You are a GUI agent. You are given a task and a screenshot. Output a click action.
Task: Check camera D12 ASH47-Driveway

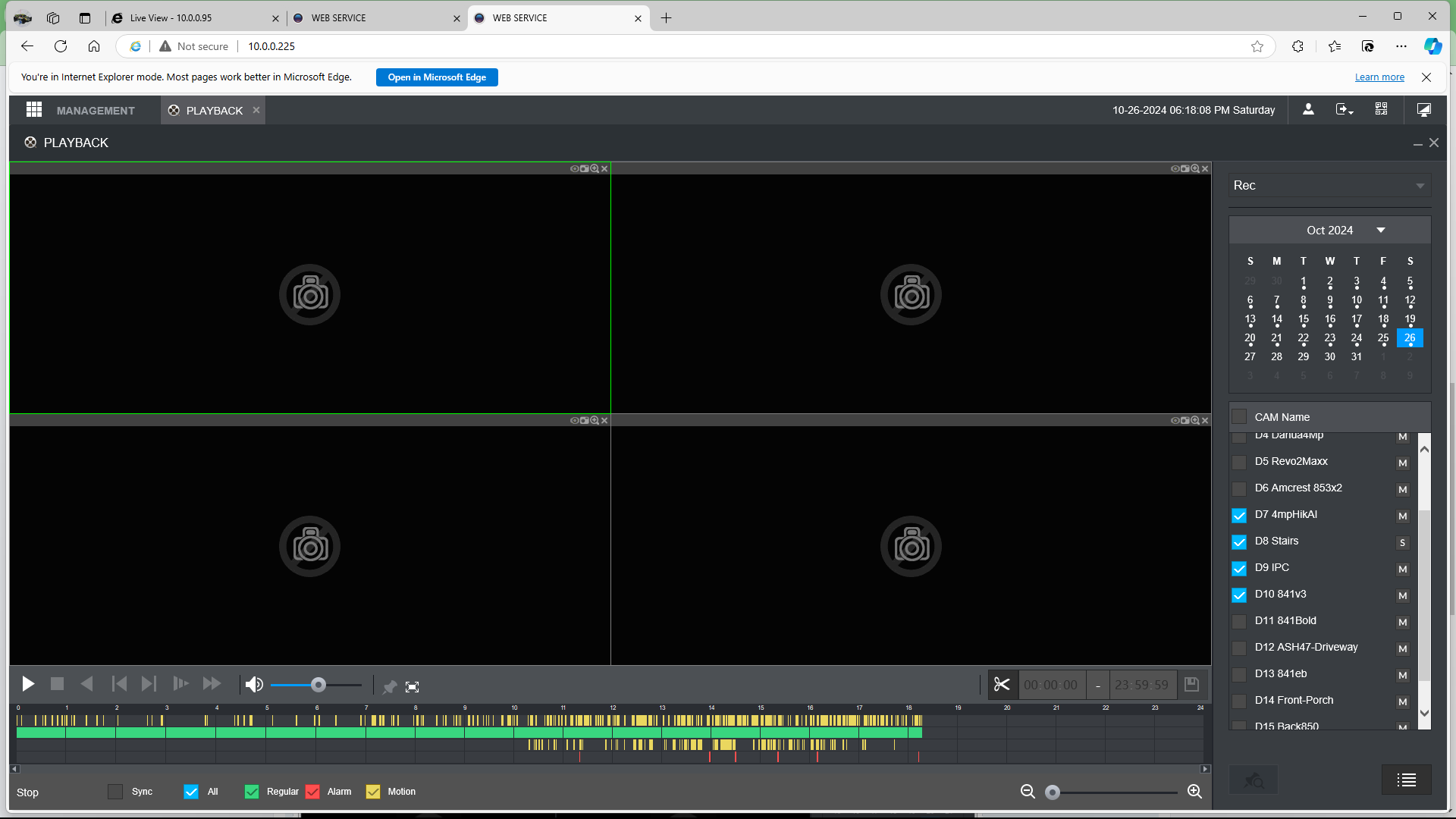click(x=1239, y=648)
